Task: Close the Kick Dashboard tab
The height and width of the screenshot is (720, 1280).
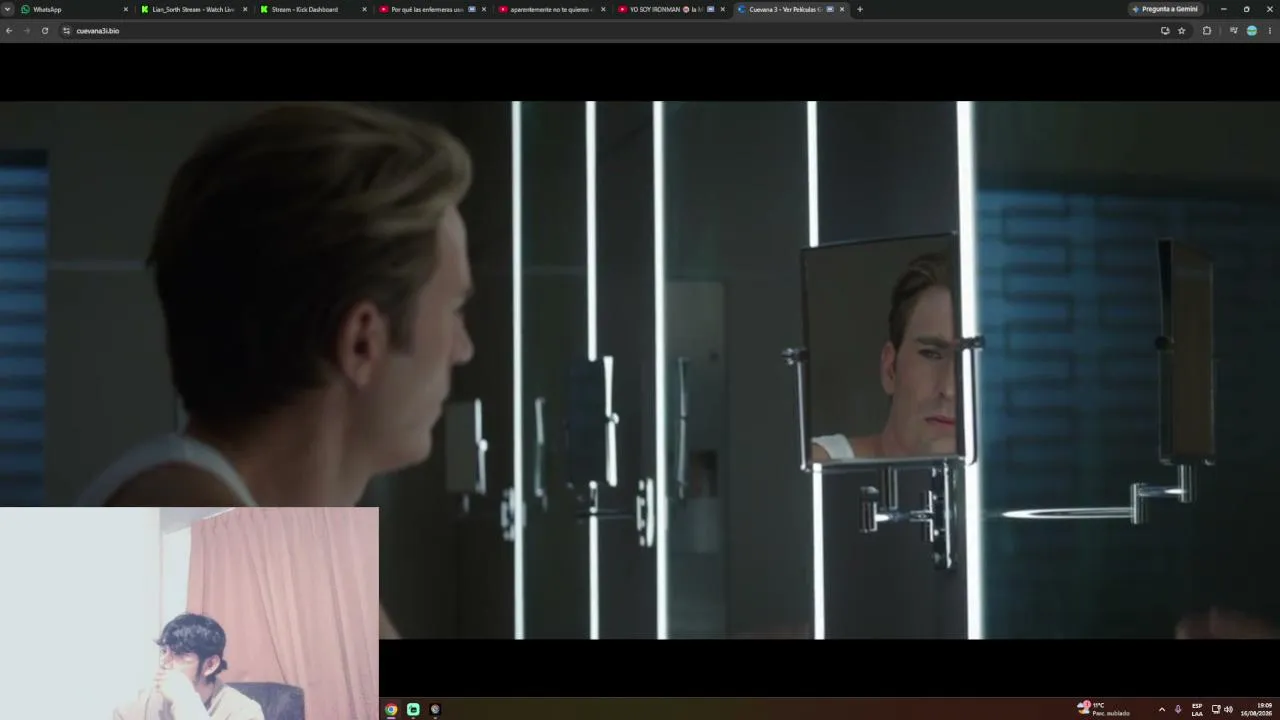Action: pyautogui.click(x=364, y=9)
